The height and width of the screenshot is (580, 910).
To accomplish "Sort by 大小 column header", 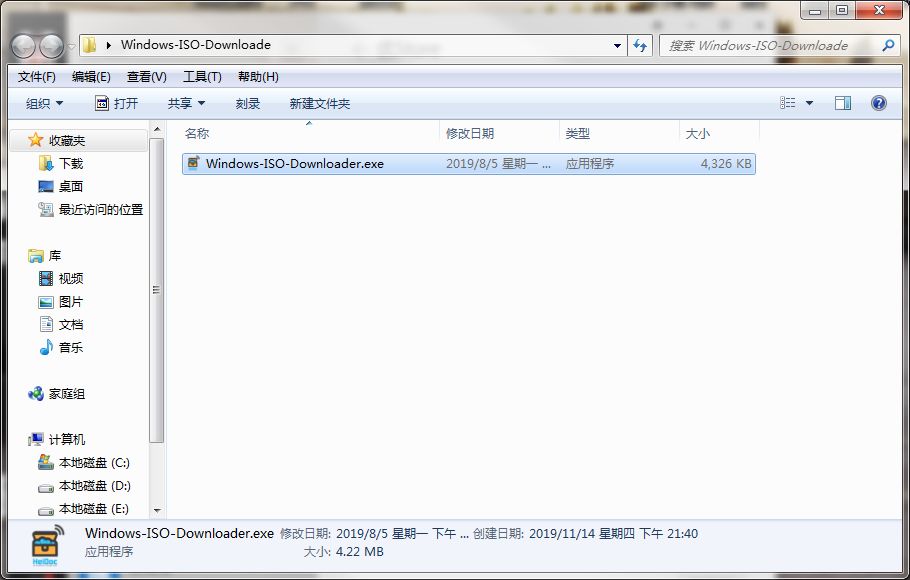I will pos(698,134).
